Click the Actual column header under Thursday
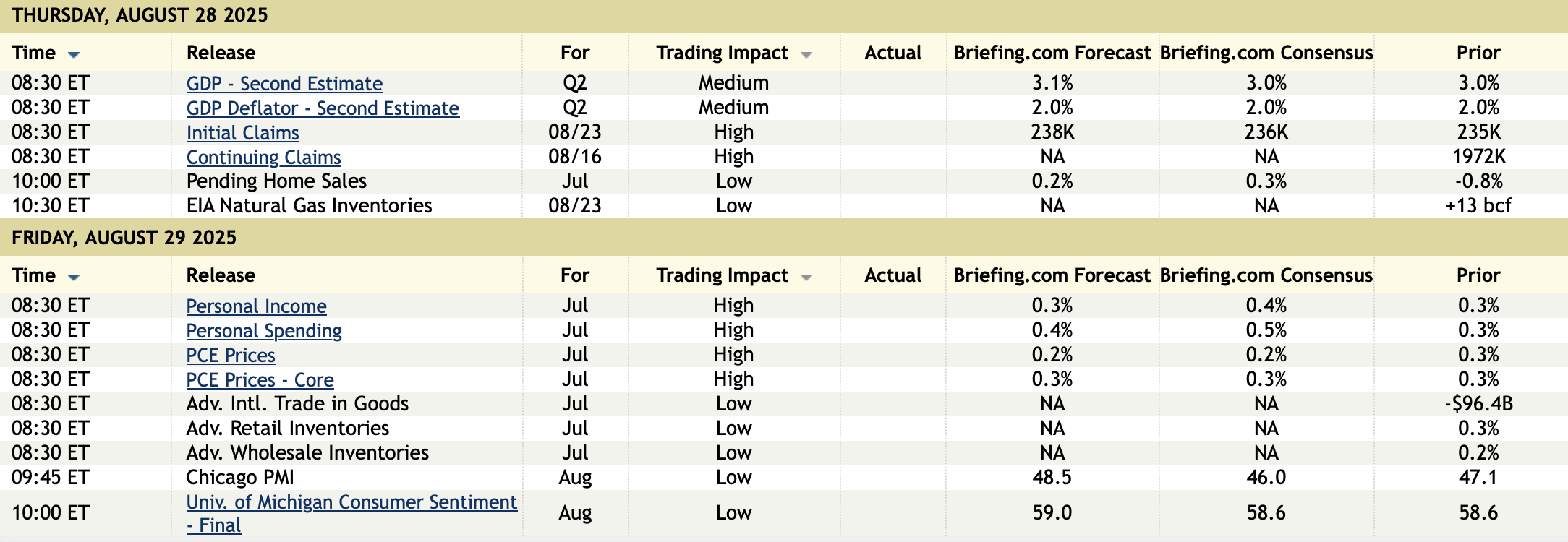 click(892, 53)
